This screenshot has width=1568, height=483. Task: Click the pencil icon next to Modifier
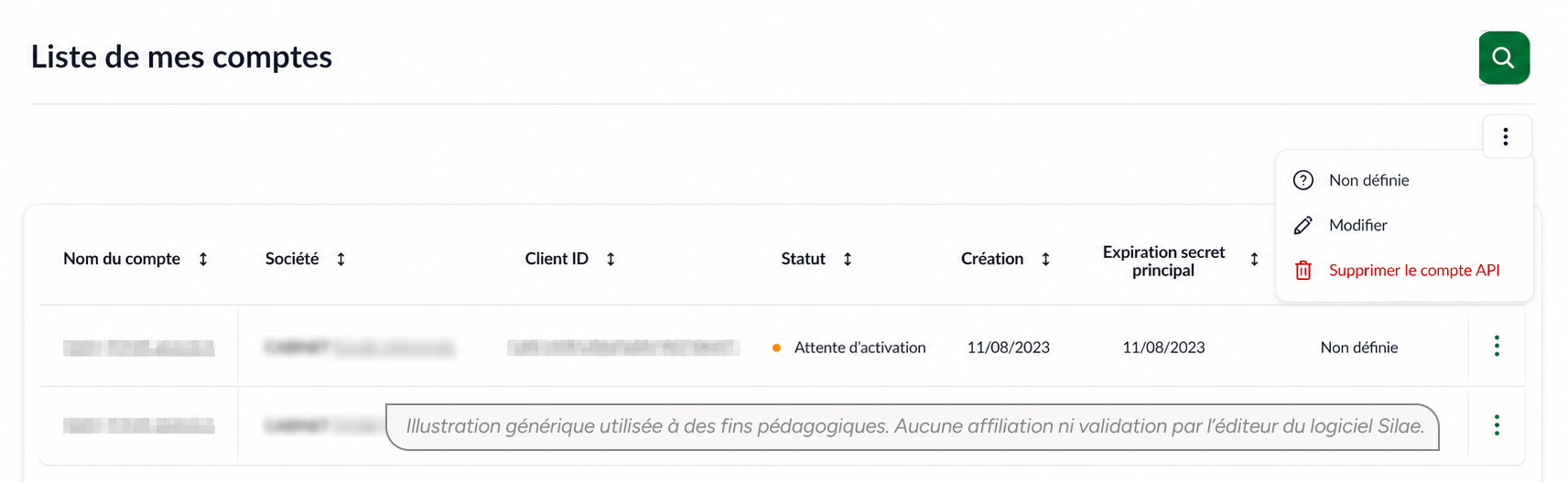pos(1303,225)
